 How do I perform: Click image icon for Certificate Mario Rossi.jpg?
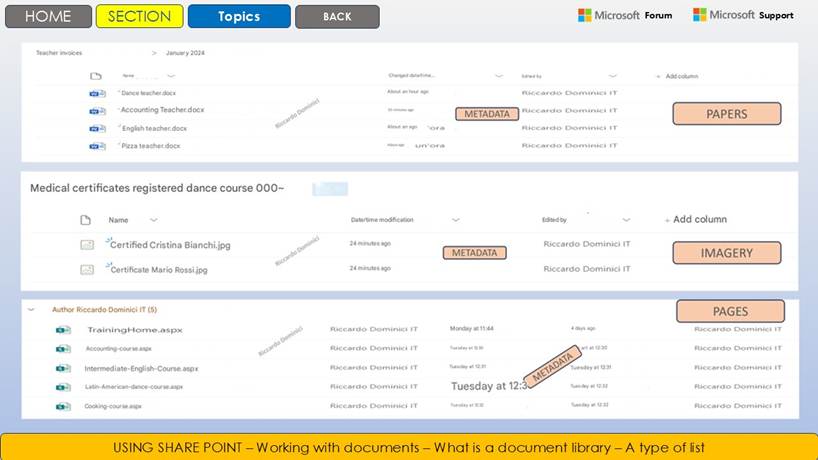[x=87, y=269]
